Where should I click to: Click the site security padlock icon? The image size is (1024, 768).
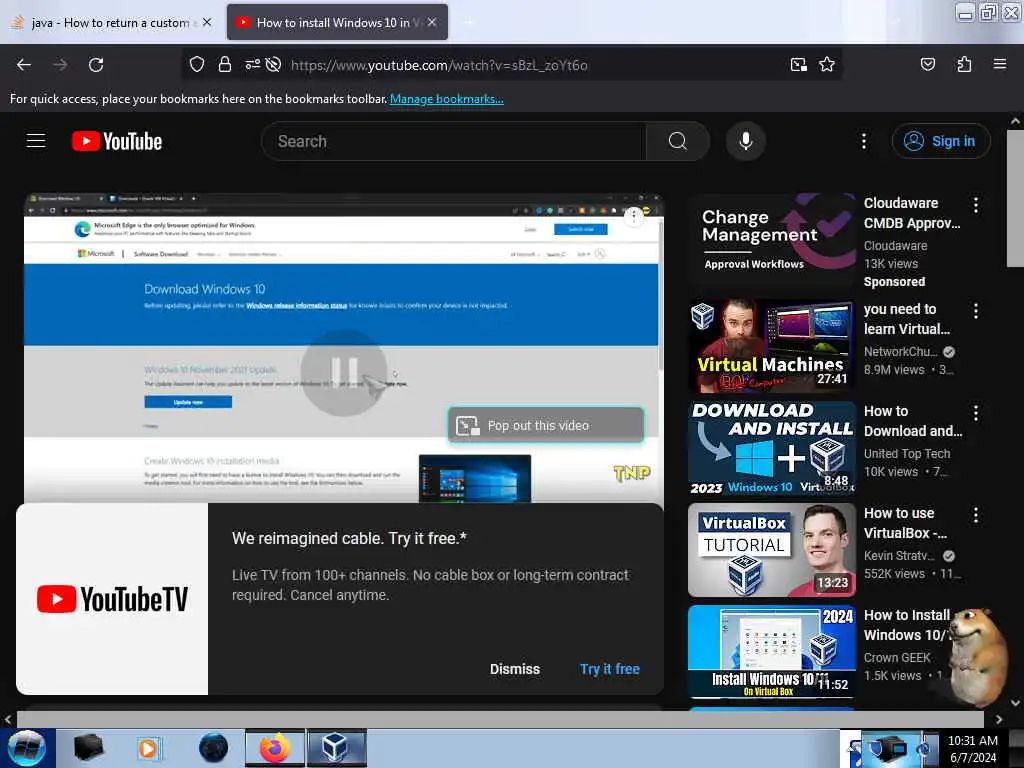pos(225,64)
